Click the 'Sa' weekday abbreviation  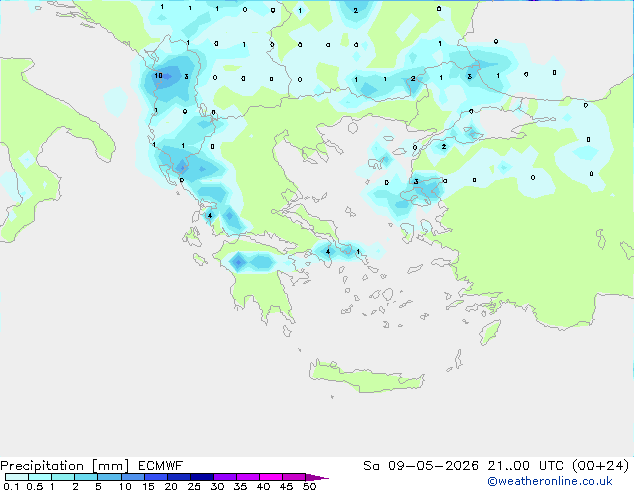click(x=371, y=466)
